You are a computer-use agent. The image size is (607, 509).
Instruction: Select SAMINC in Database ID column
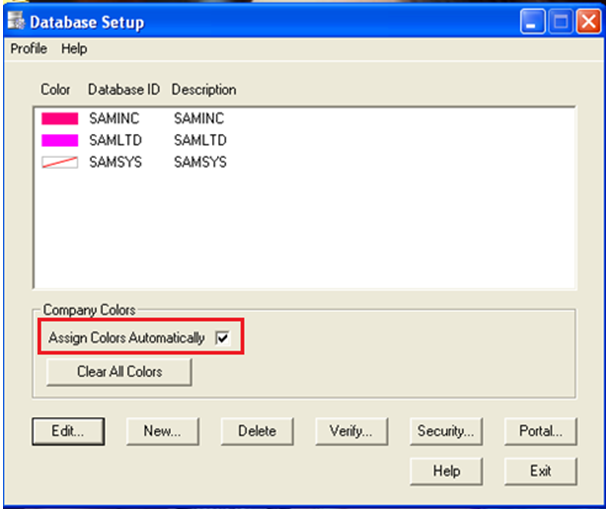pyautogui.click(x=114, y=118)
